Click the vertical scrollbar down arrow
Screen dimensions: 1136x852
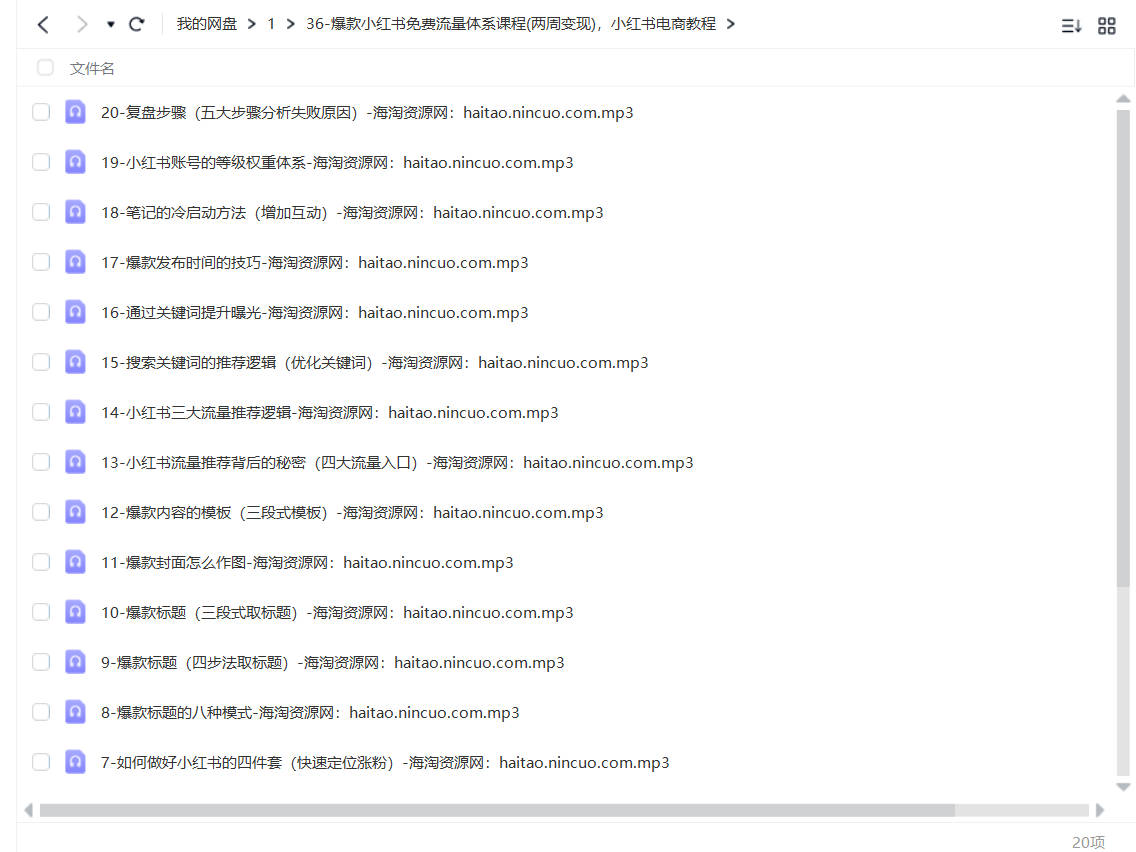point(1123,787)
